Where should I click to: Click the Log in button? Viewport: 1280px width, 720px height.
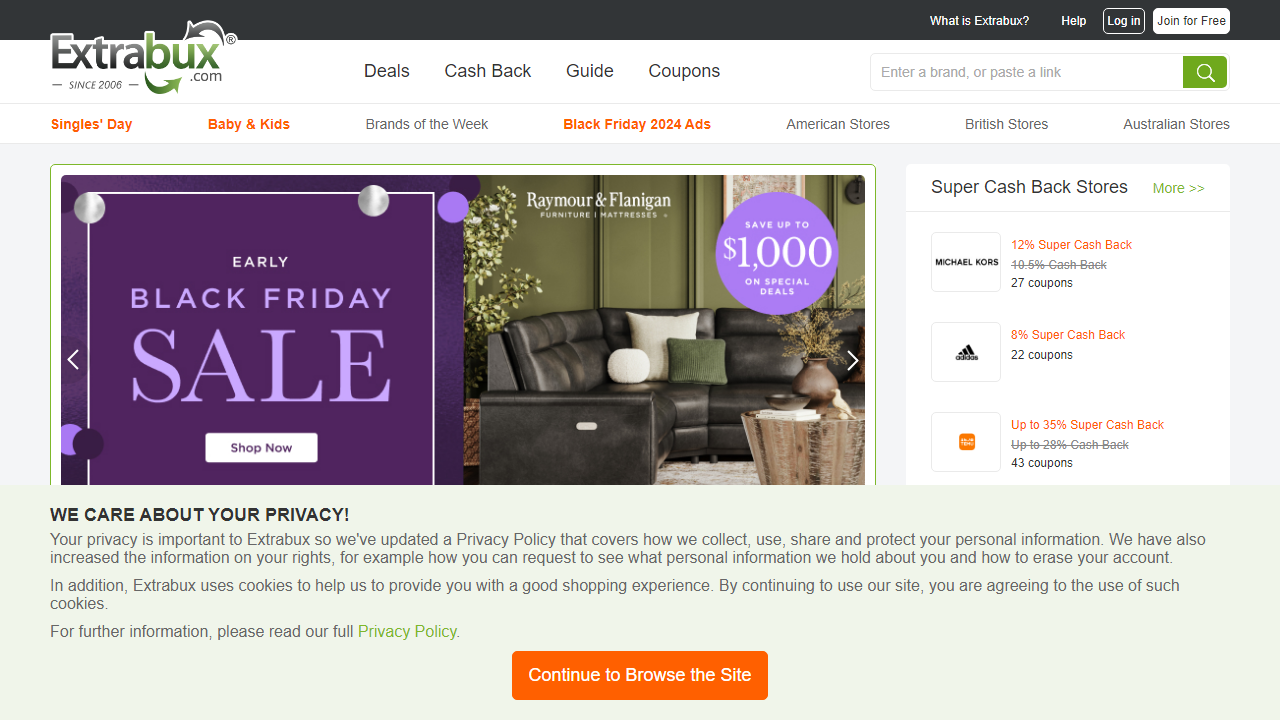pyautogui.click(x=1124, y=21)
